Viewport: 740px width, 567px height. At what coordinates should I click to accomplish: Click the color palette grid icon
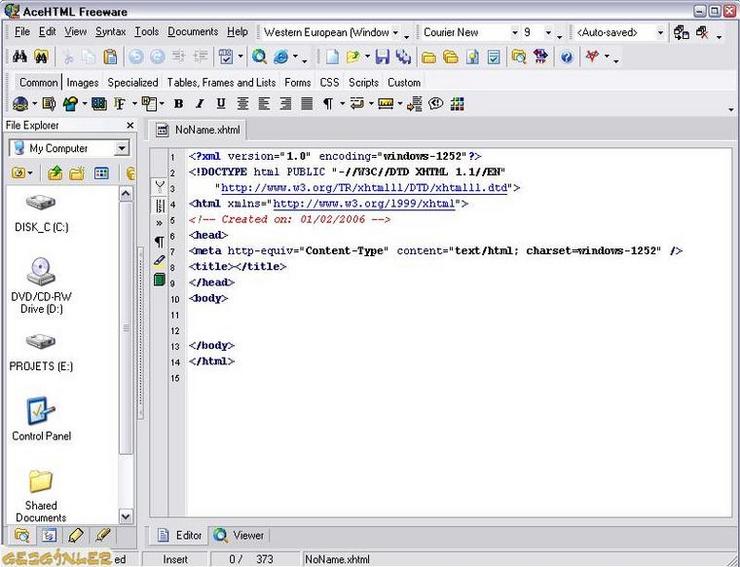tap(457, 103)
